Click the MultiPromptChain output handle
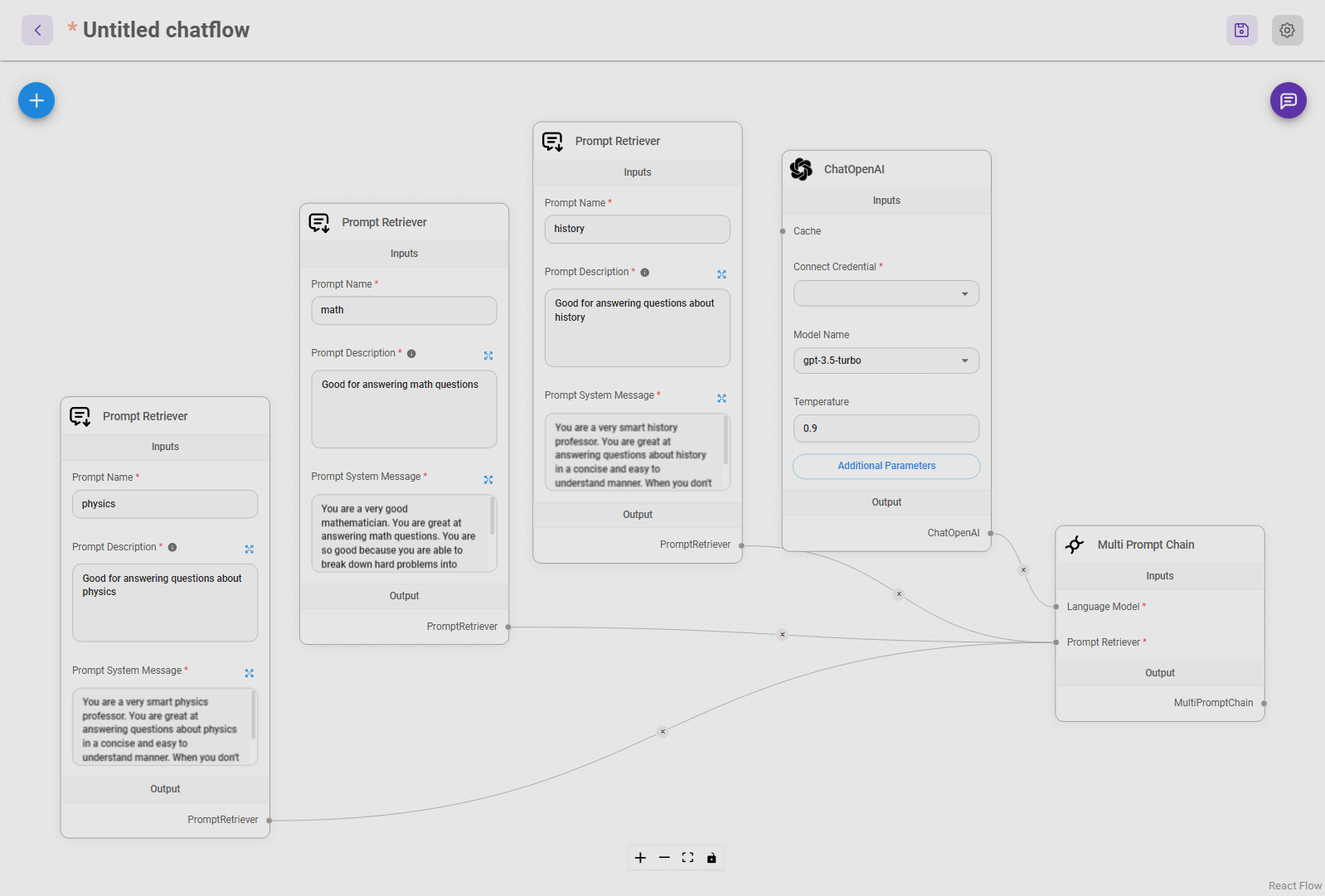This screenshot has height=896, width=1325. pyautogui.click(x=1264, y=703)
